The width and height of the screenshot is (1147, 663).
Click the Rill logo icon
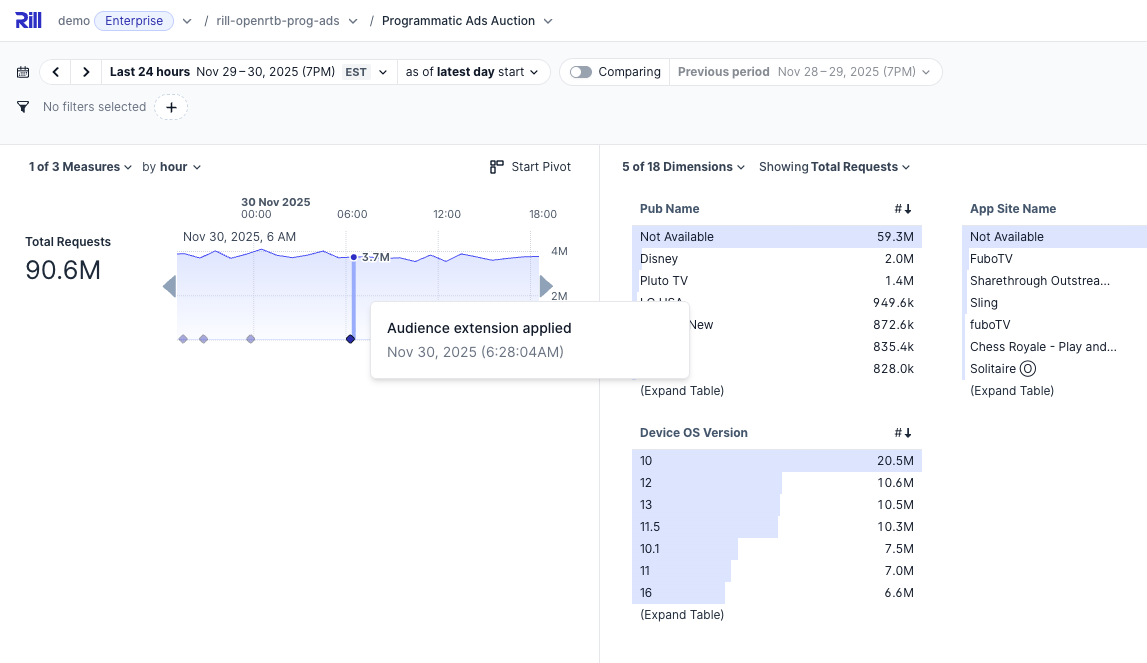tap(28, 21)
